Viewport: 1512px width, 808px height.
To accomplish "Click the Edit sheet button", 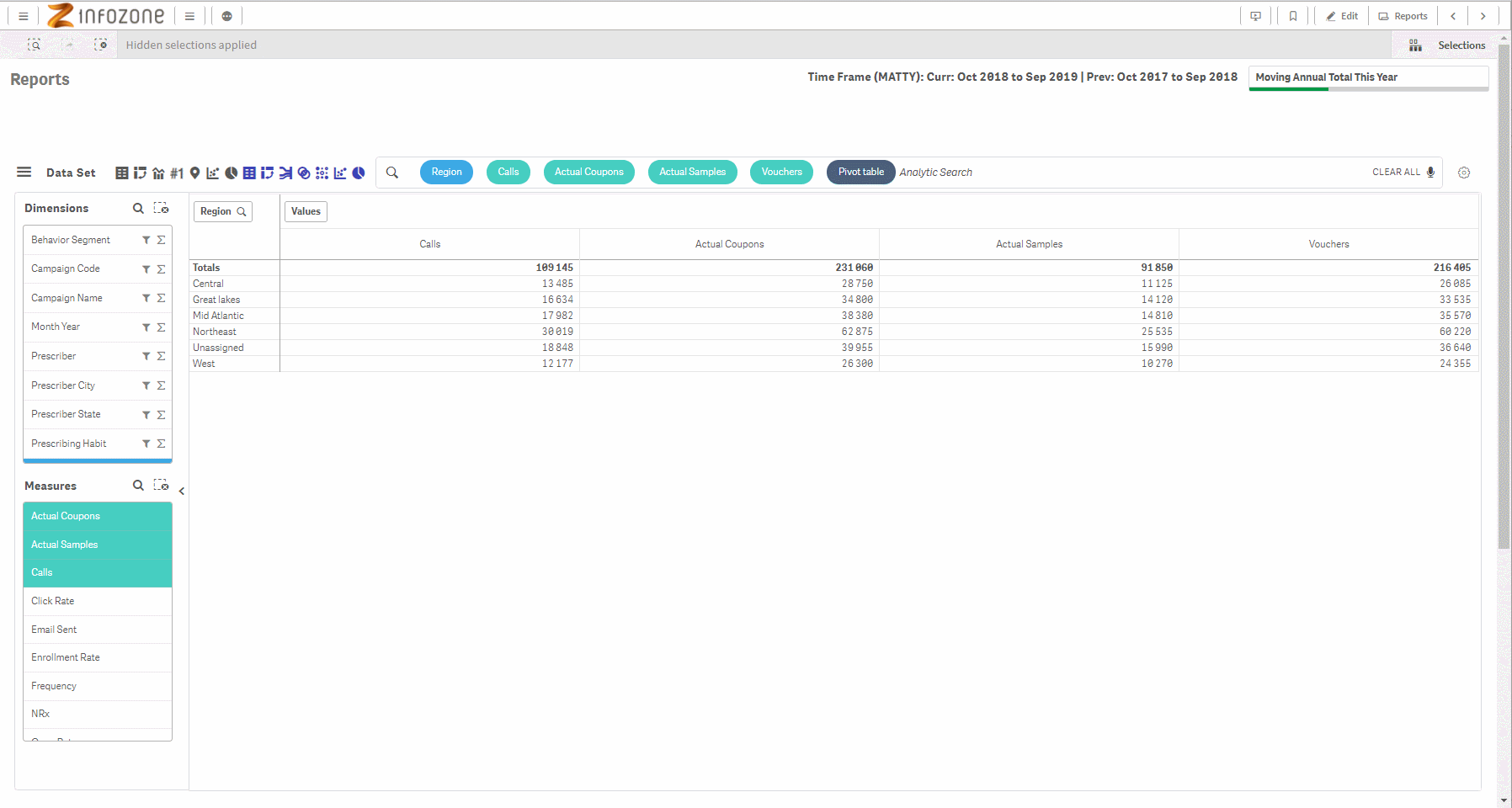I will (1342, 16).
